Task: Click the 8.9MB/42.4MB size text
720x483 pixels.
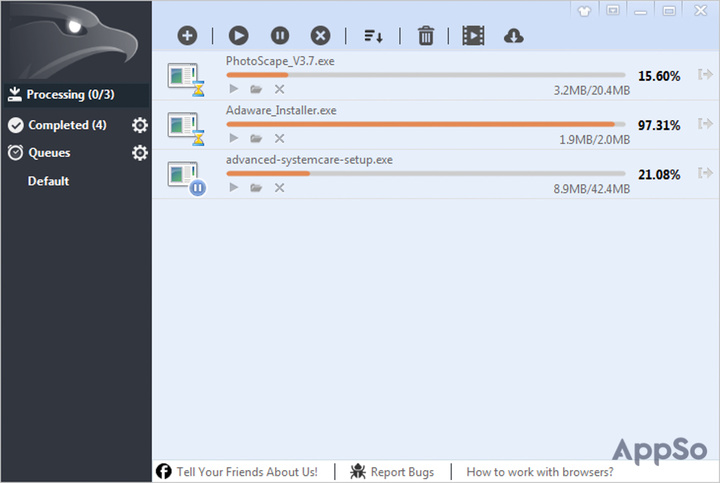Action: tap(591, 189)
